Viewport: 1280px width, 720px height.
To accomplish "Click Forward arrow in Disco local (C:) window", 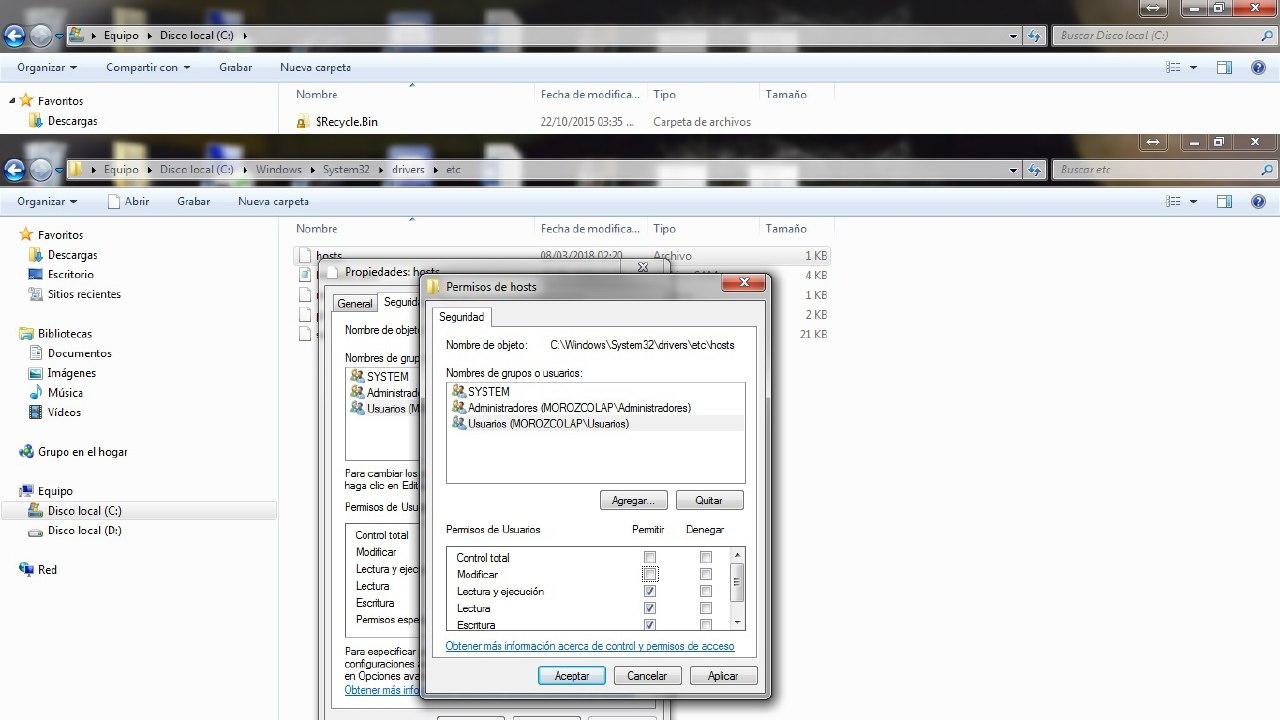I will tap(41, 36).
